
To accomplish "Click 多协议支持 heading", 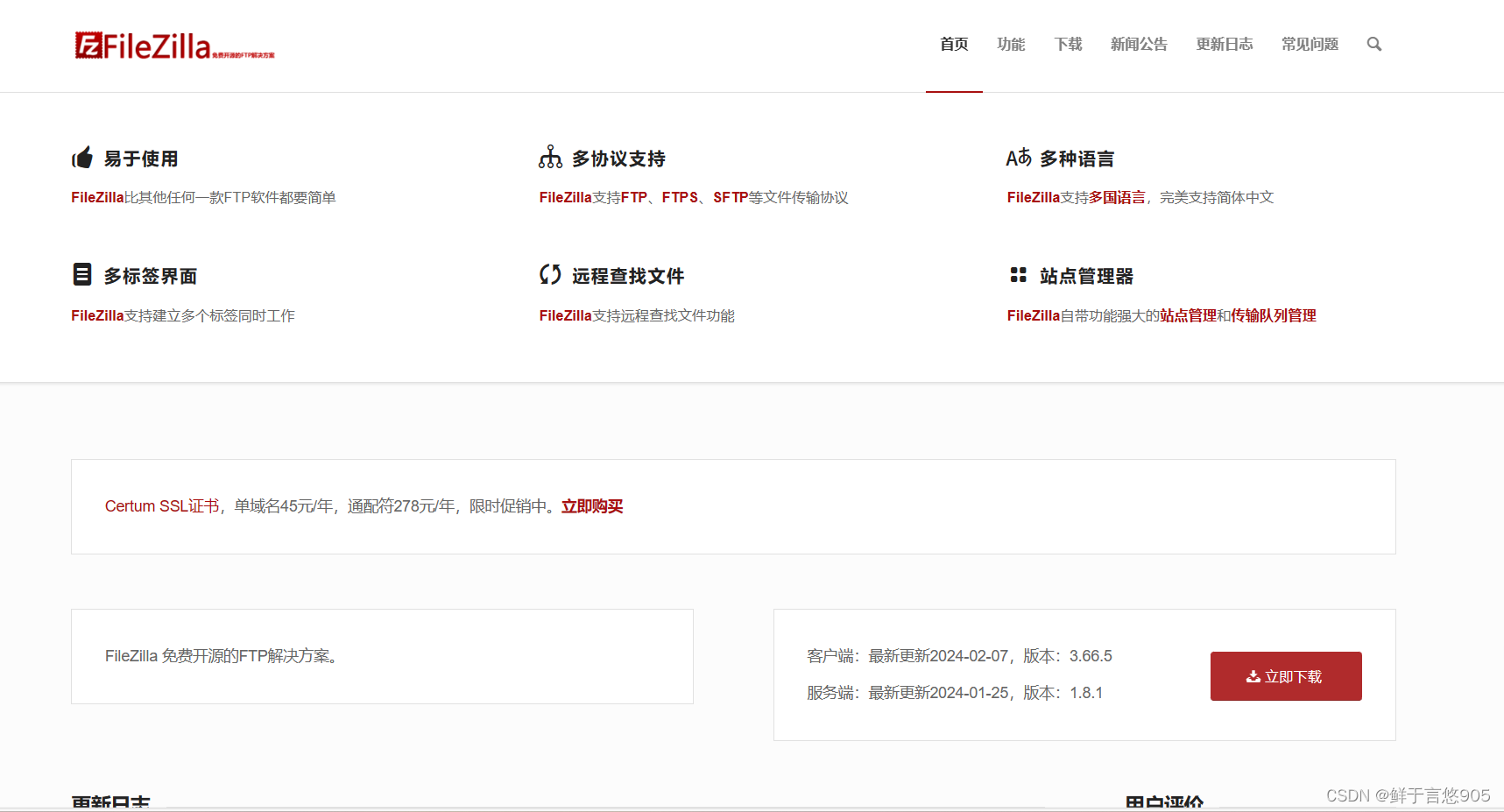I will pos(618,159).
